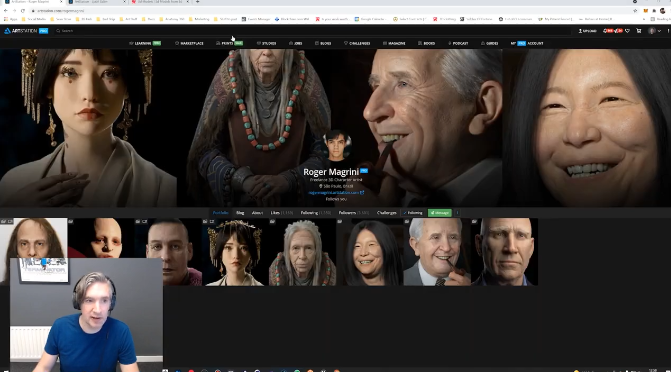671x372 pixels.
Task: Click the browser back arrow
Action: coord(6,11)
